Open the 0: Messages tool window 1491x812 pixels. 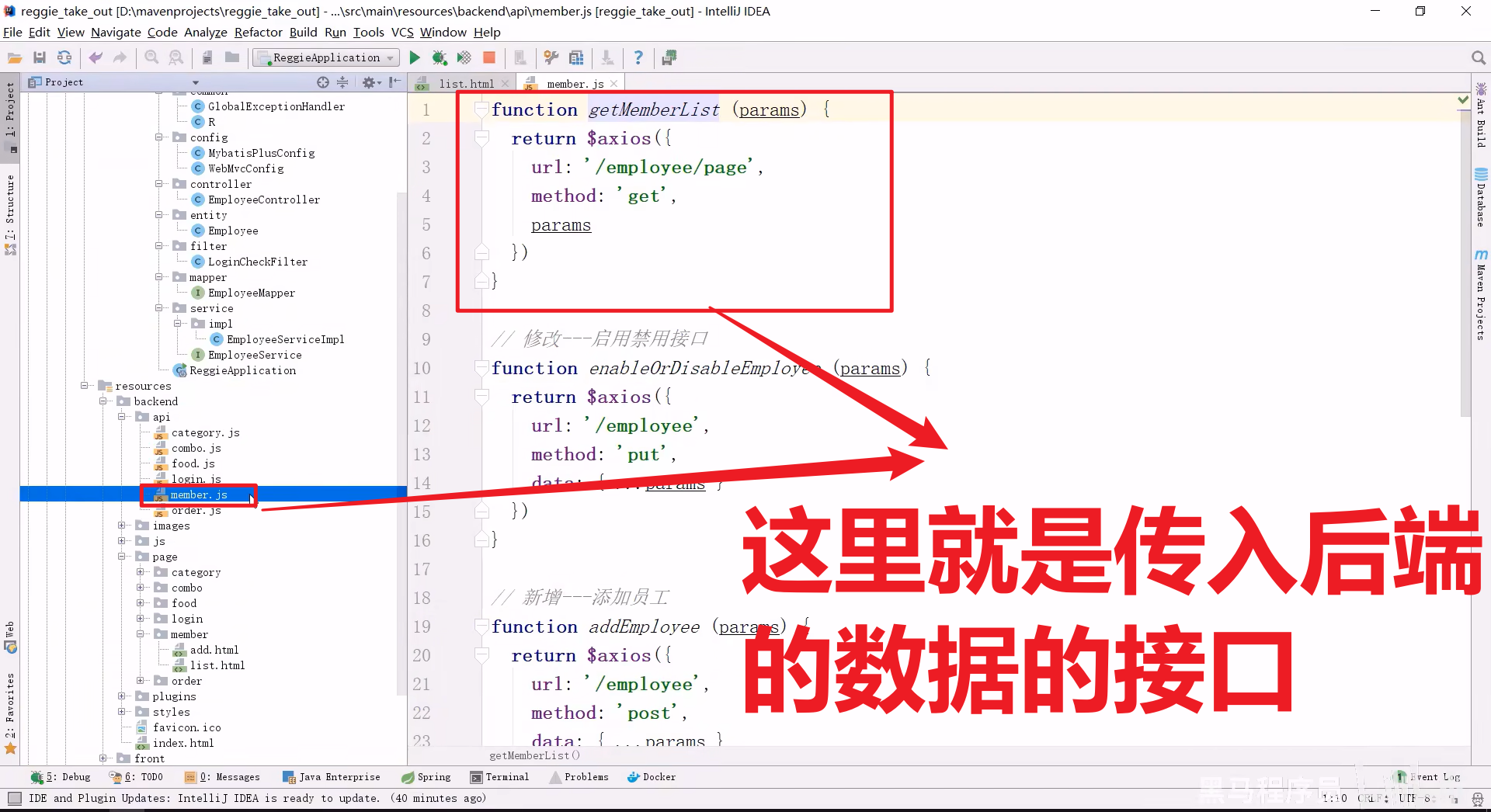222,777
